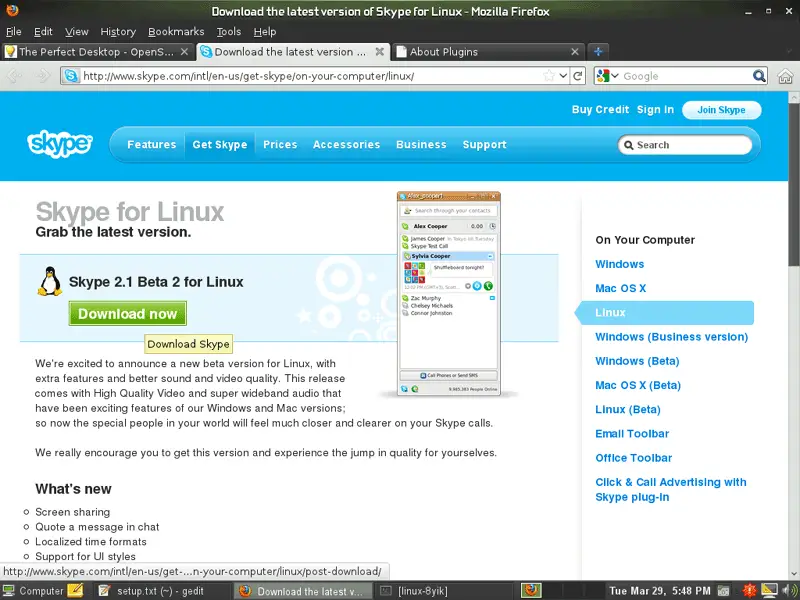
Task: Close The Perfect Desktop tab
Action: 185,52
